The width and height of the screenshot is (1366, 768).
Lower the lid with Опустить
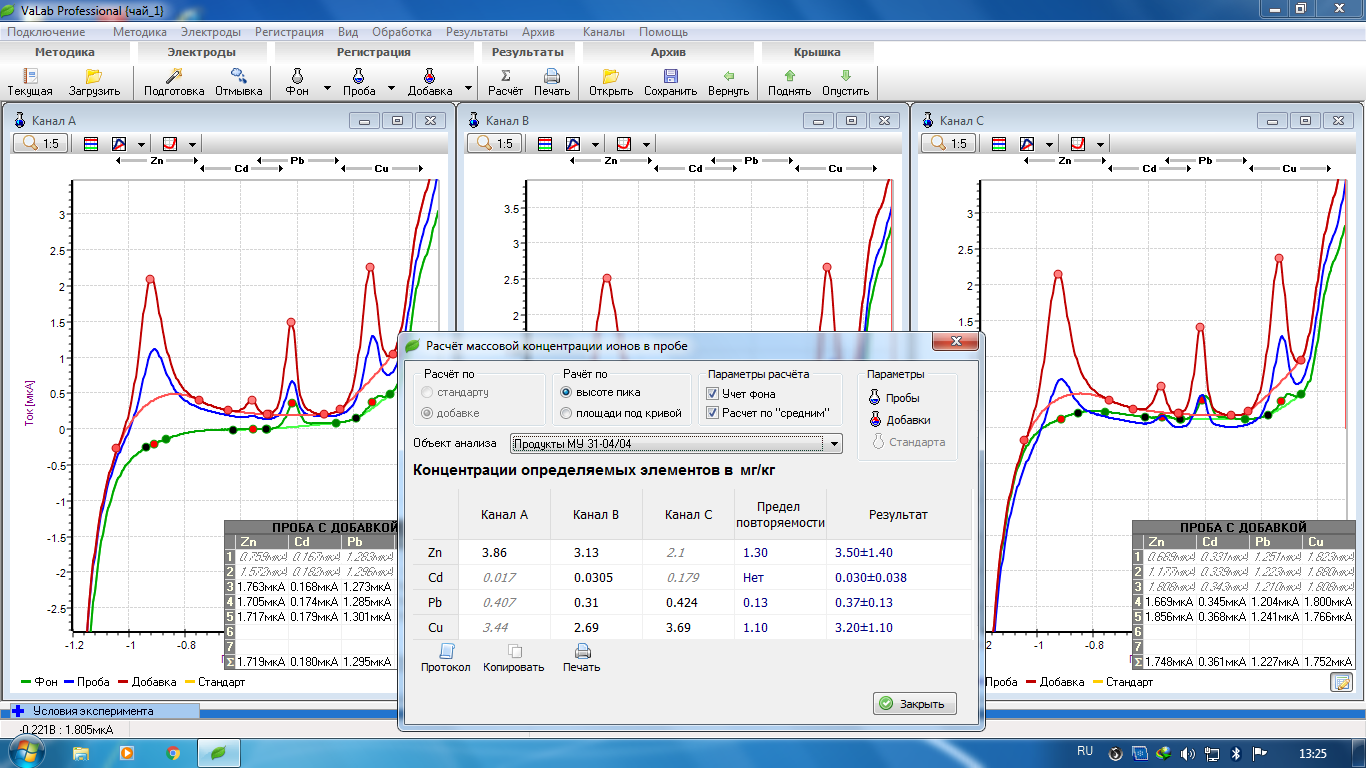846,82
